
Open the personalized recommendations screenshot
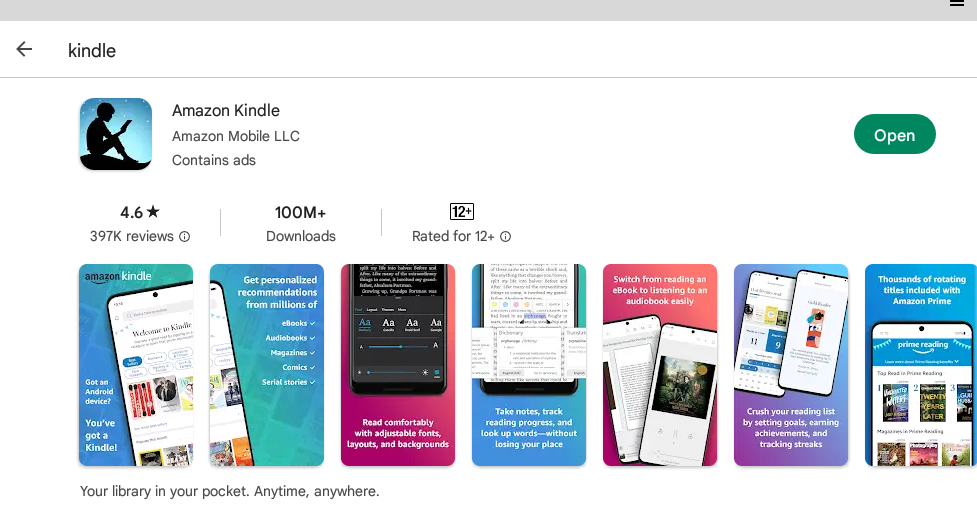[x=267, y=365]
